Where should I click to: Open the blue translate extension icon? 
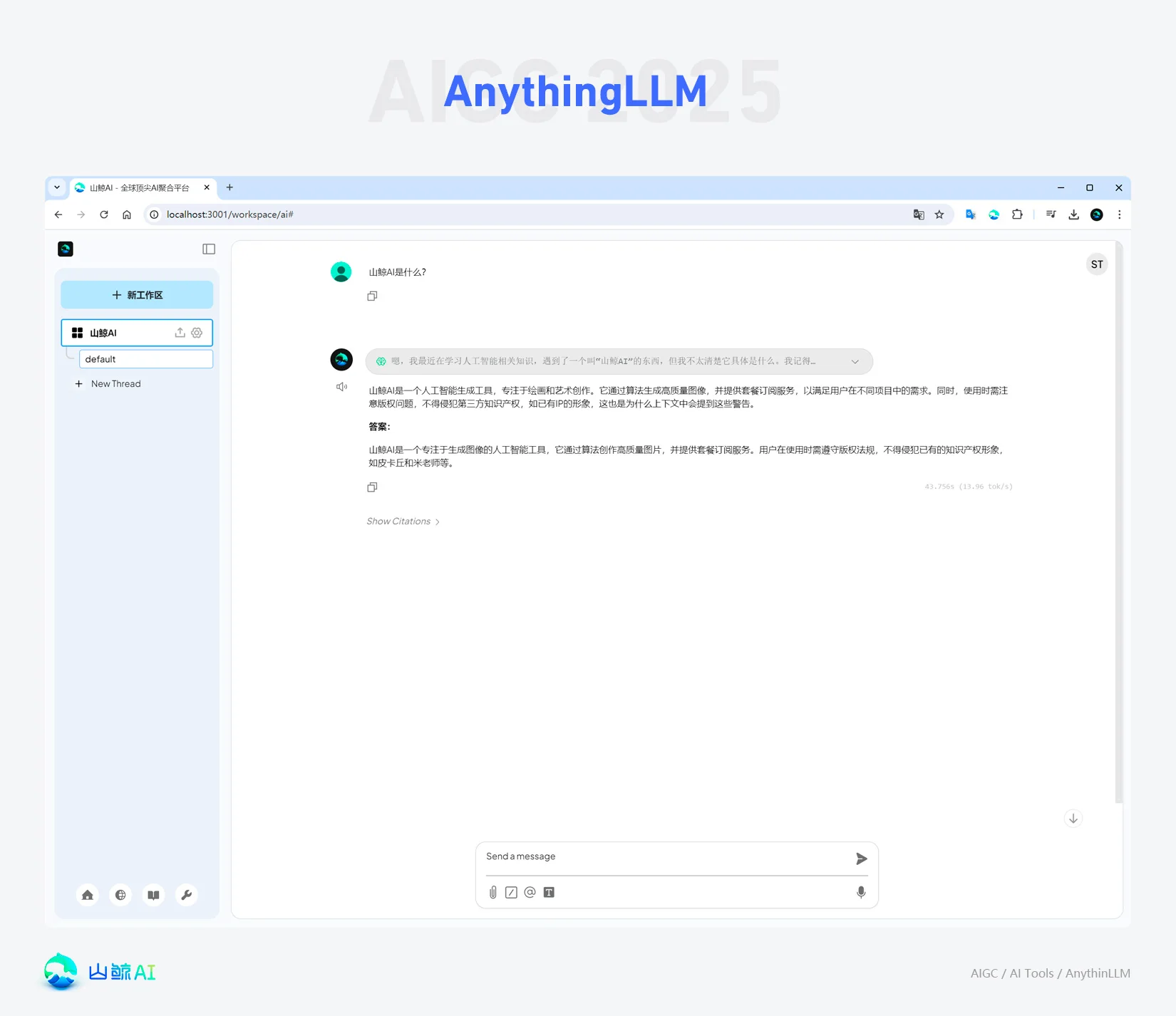(971, 214)
